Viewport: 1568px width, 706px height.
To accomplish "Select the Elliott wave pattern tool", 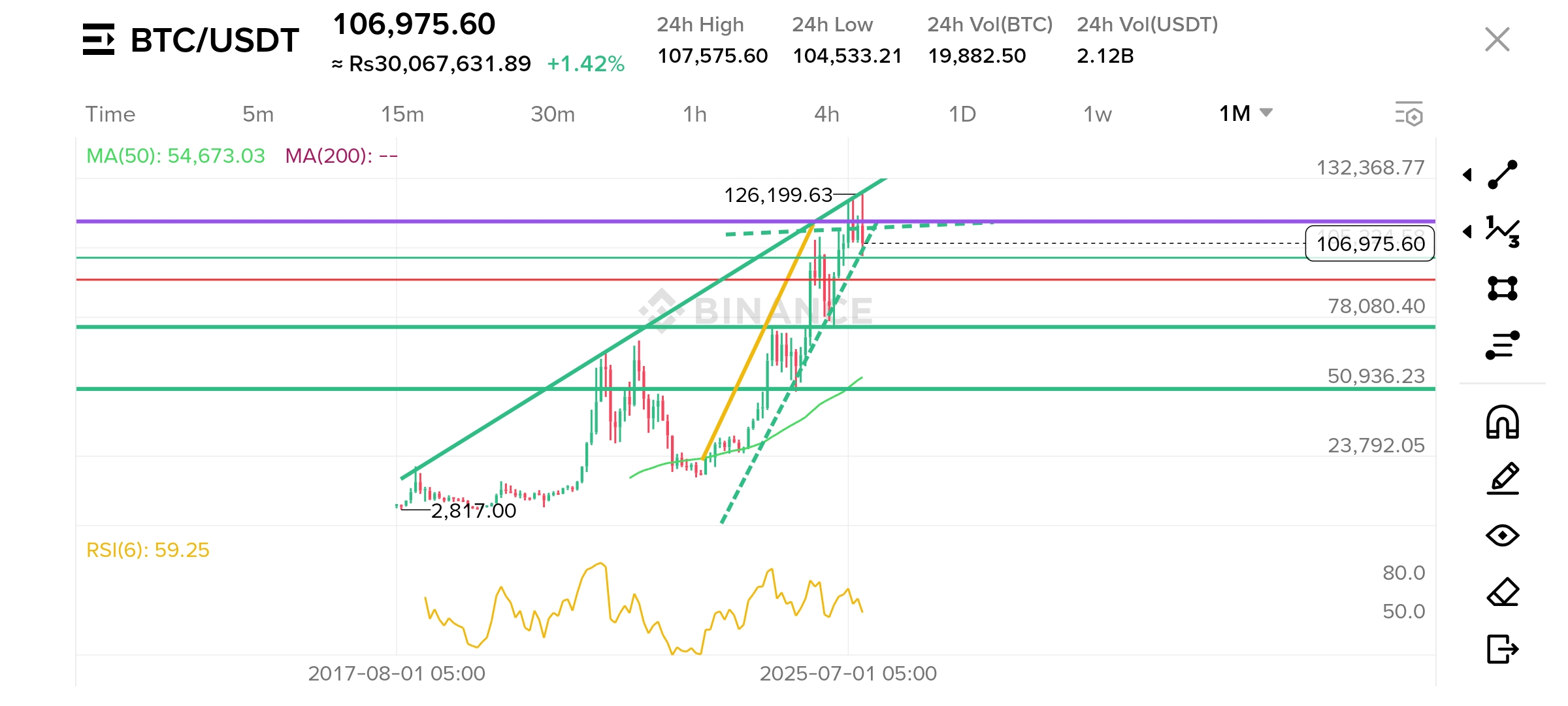I will coord(1502,231).
